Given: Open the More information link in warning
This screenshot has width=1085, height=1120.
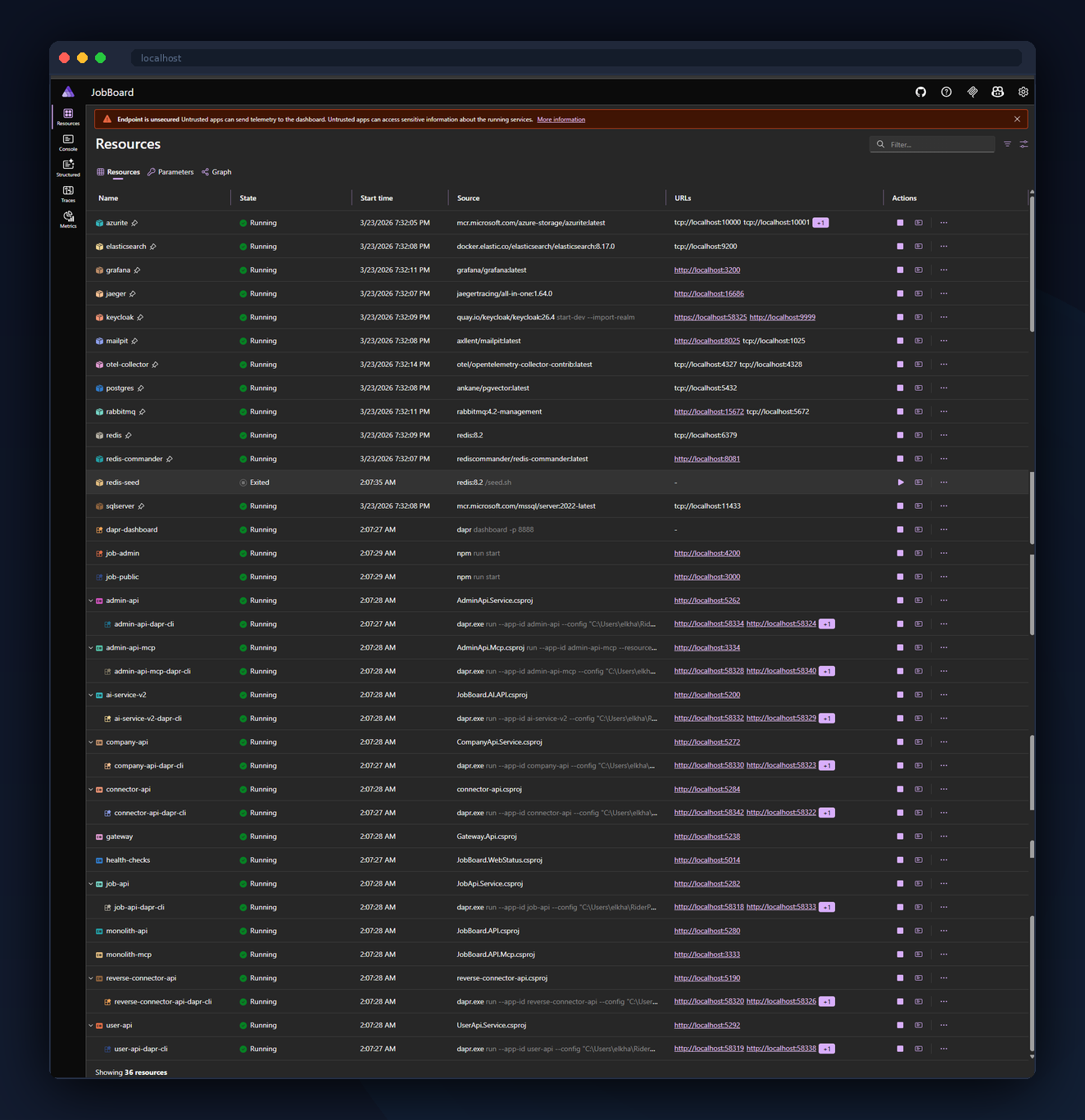Looking at the screenshot, I should [x=561, y=120].
